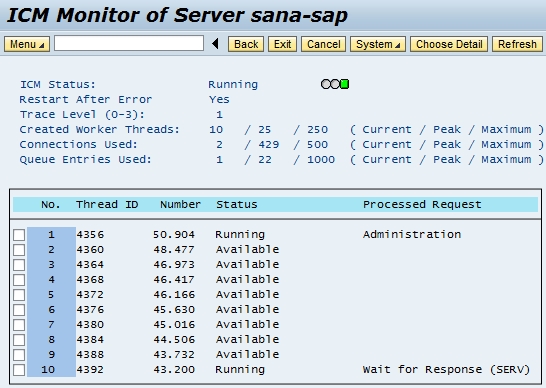Click the Number column header
546x388 pixels.
tap(180, 204)
